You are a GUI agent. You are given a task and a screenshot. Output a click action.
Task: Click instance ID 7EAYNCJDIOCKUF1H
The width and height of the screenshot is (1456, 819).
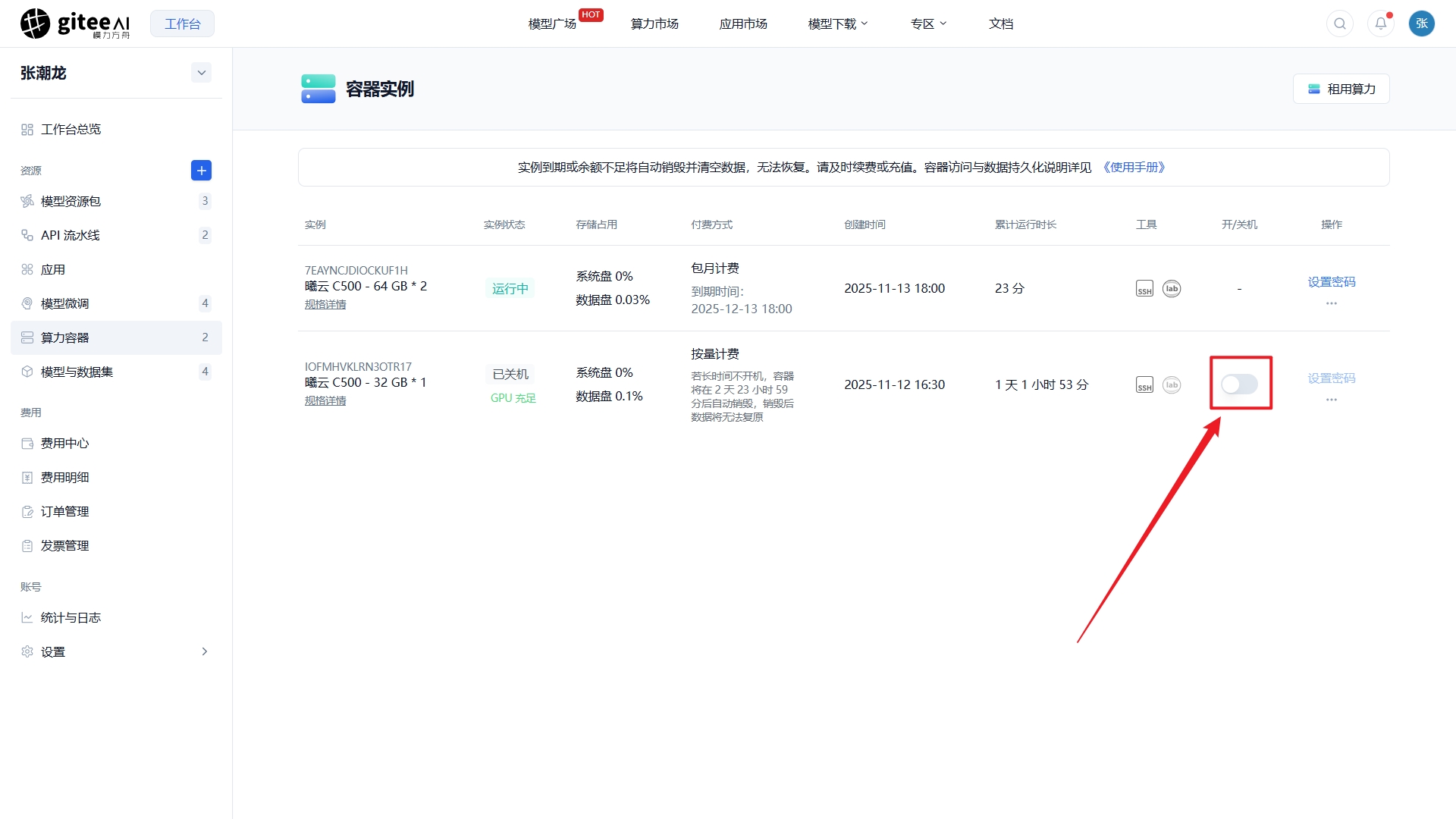coord(356,271)
